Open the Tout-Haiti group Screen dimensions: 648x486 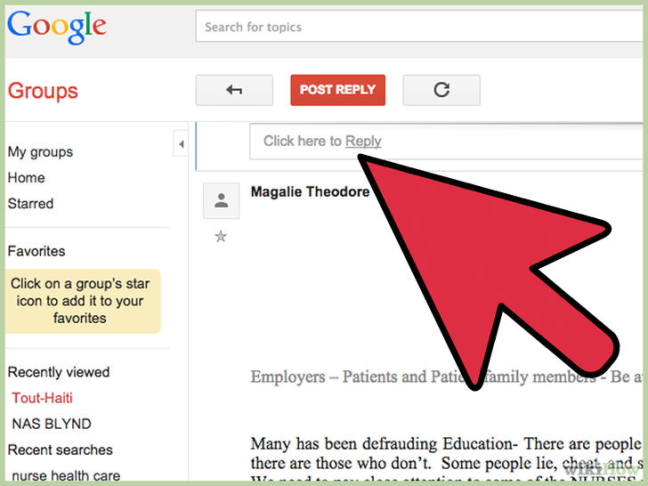click(x=42, y=398)
